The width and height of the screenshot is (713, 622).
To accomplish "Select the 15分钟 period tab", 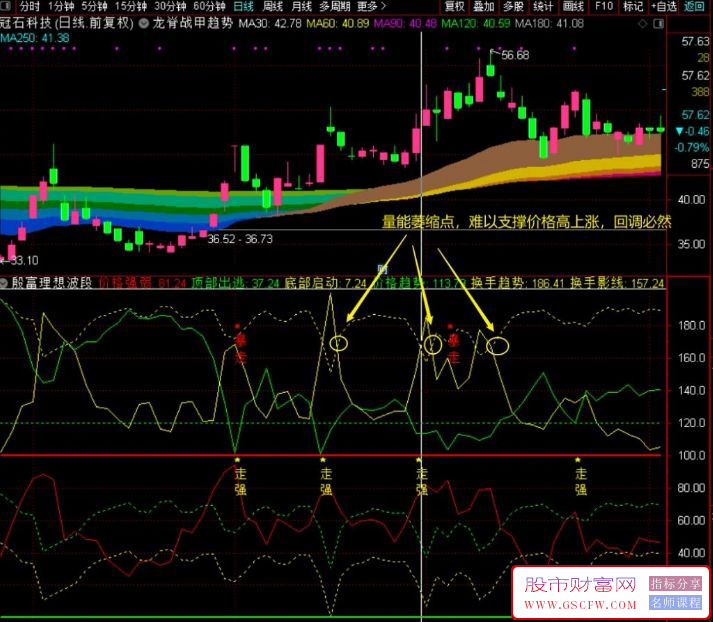I will coord(131,6).
